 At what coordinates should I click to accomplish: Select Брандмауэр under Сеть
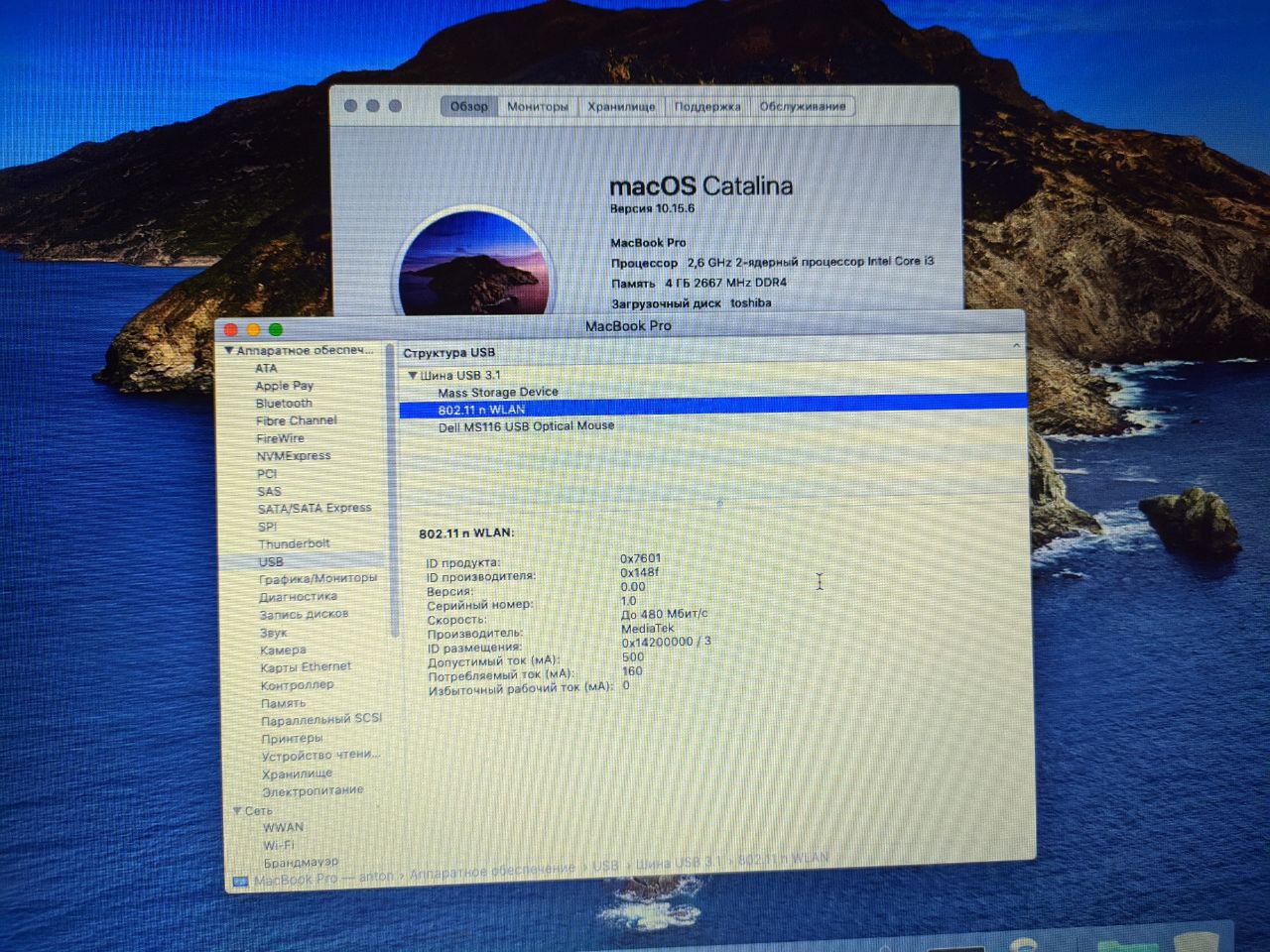[301, 862]
